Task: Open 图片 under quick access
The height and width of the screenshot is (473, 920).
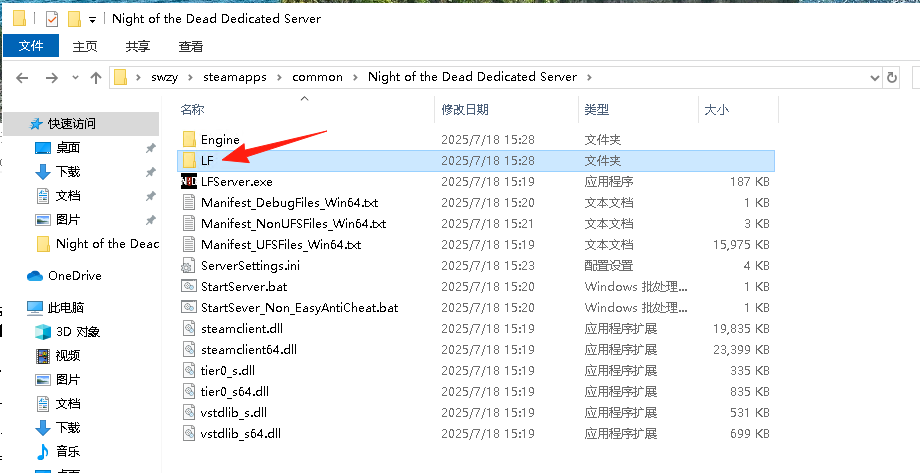Action: [58, 220]
